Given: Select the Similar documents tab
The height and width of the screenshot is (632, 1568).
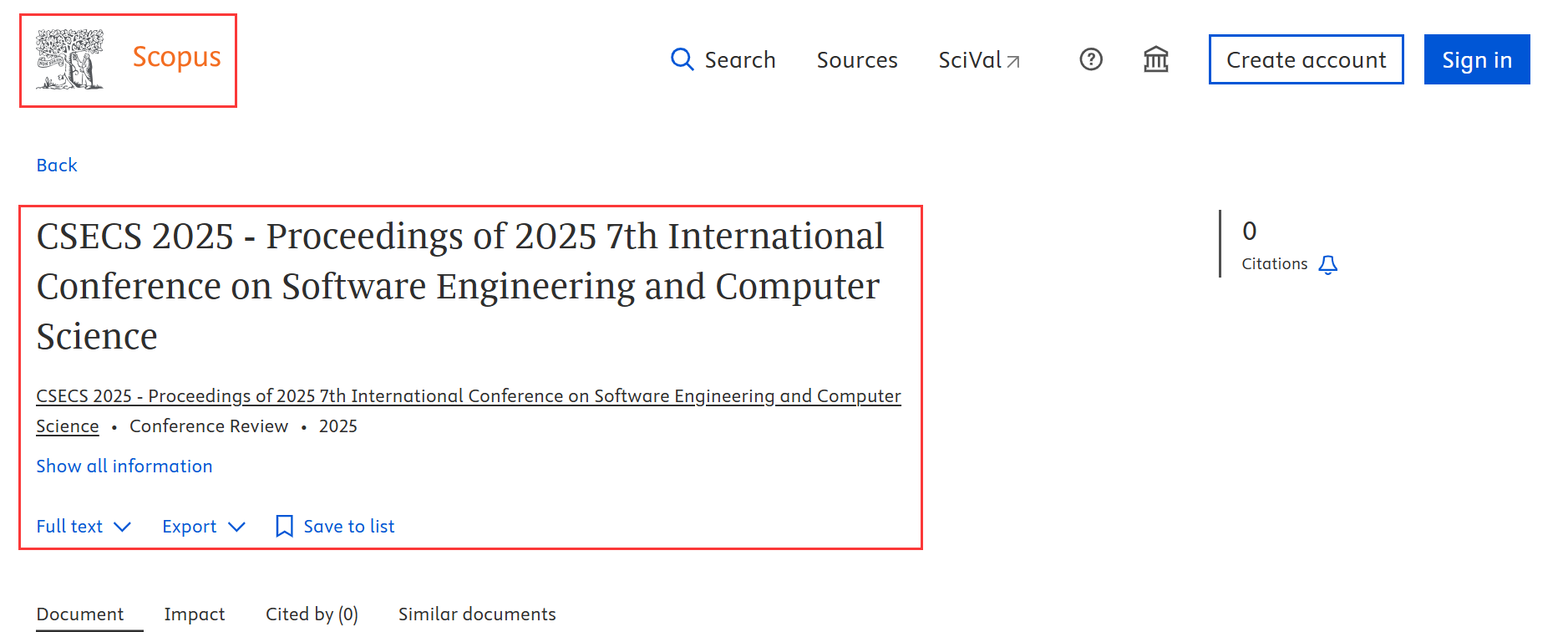Looking at the screenshot, I should click(476, 614).
